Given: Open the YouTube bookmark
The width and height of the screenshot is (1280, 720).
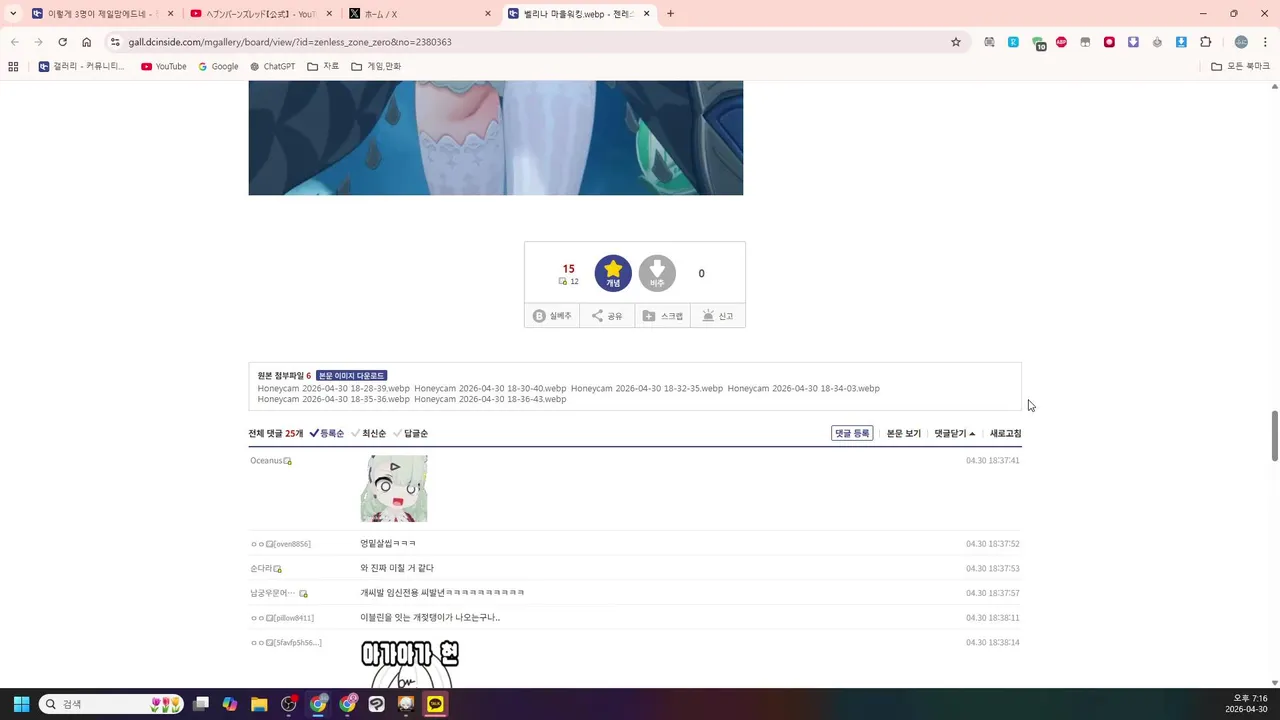Looking at the screenshot, I should [164, 66].
